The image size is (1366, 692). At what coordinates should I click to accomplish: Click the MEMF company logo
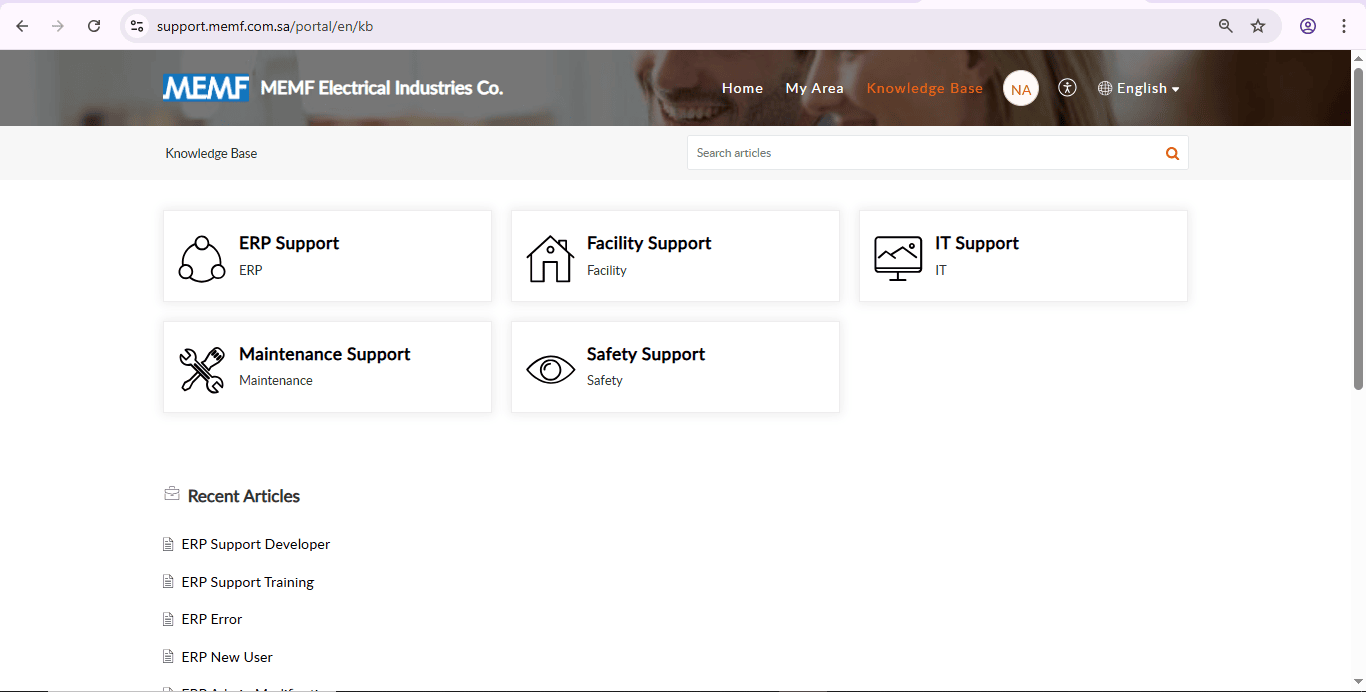pos(206,88)
